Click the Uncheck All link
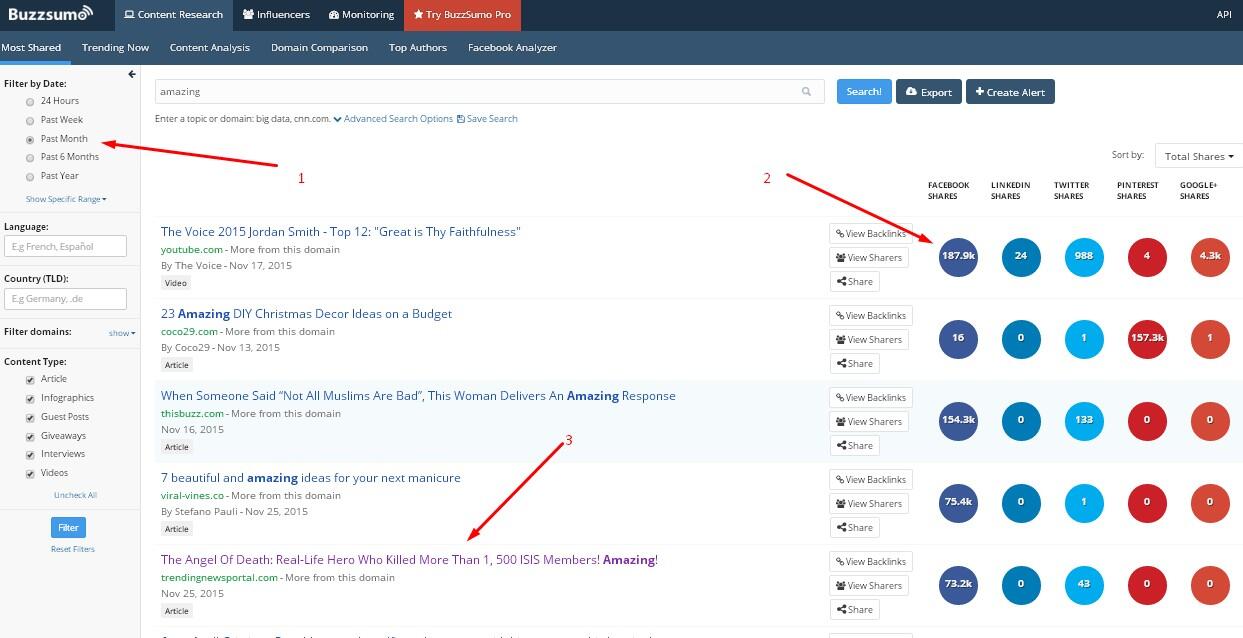Screen dimensions: 1243x638 point(75,495)
